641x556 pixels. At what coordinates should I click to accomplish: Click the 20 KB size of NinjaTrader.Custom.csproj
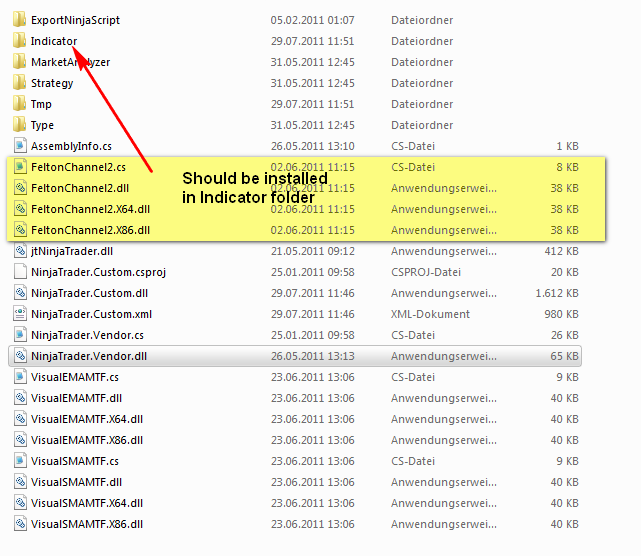565,272
